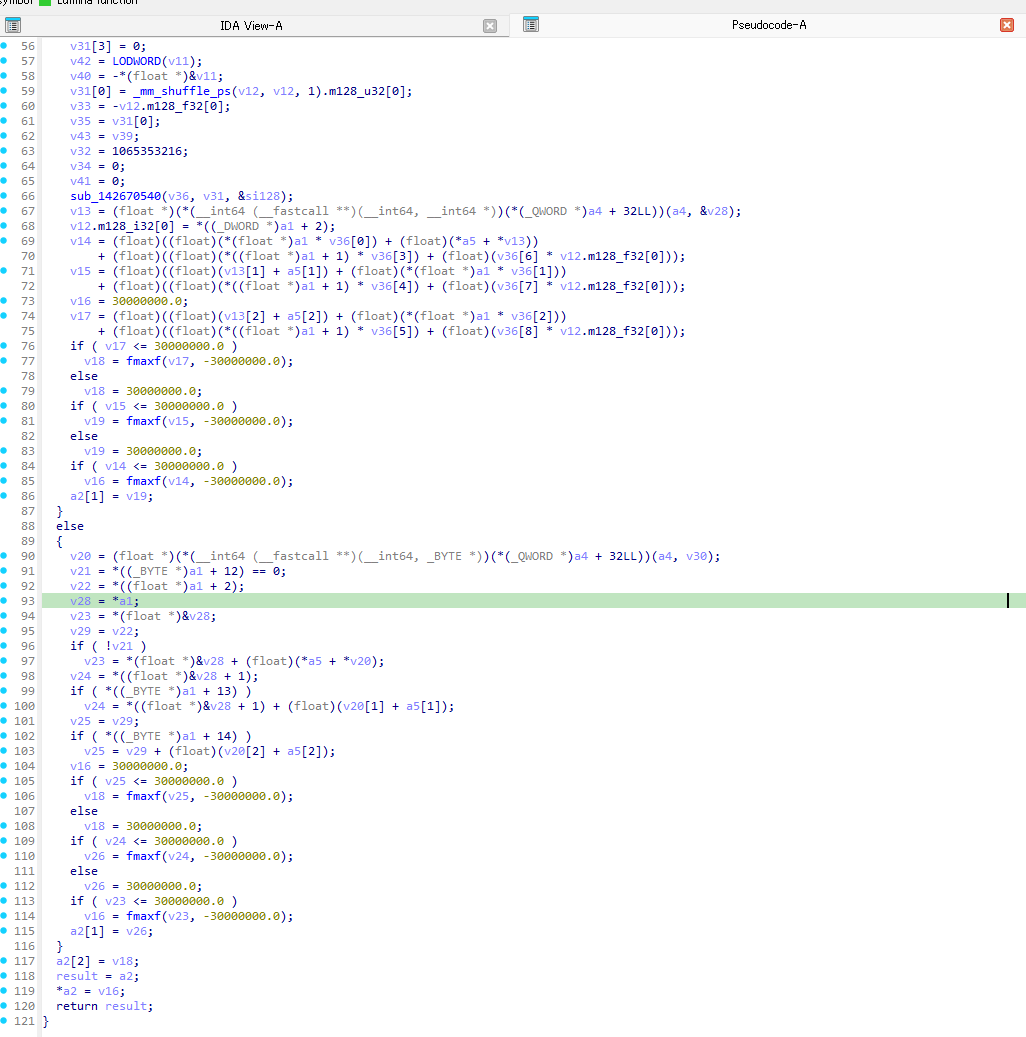Select *a2 assignment on line 119
The height and width of the screenshot is (1037, 1026).
(x=91, y=991)
